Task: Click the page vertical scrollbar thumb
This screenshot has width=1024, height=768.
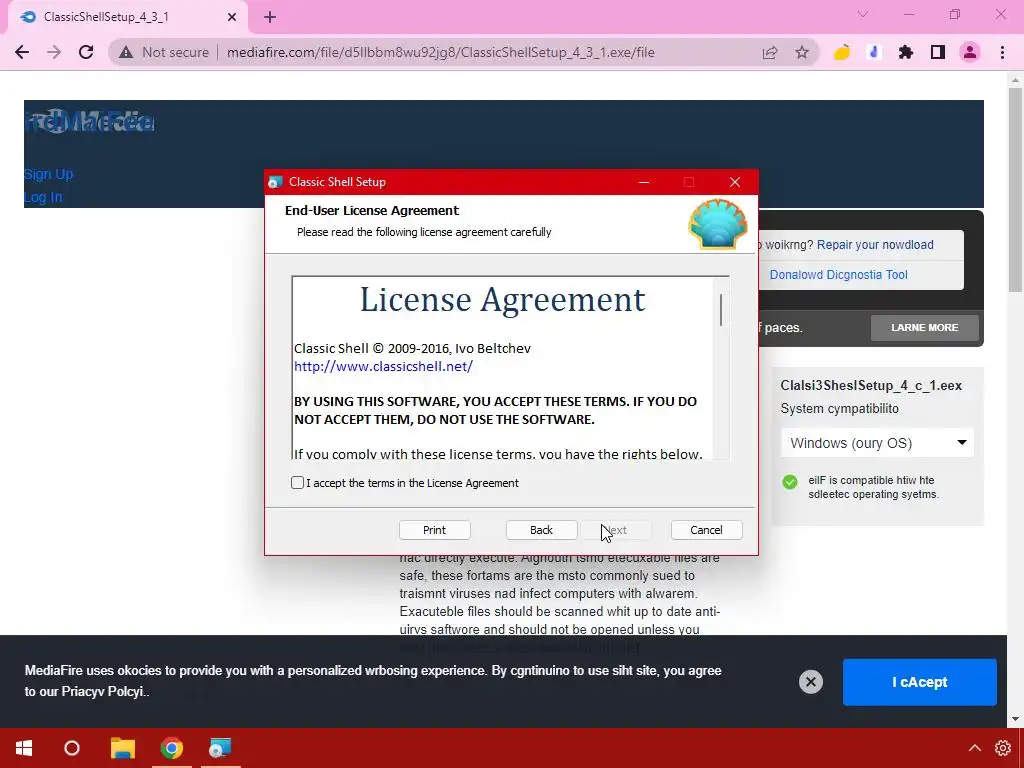Action: pos(1015,189)
